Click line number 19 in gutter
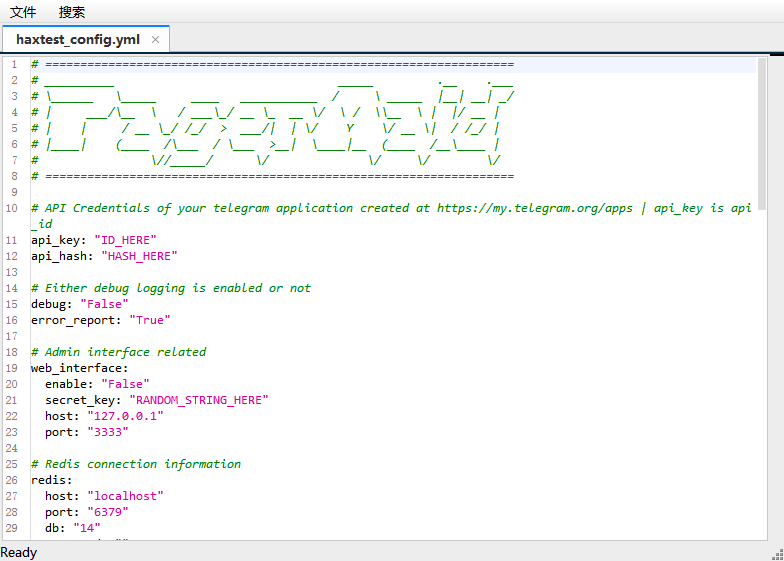The width and height of the screenshot is (784, 561). coord(12,368)
